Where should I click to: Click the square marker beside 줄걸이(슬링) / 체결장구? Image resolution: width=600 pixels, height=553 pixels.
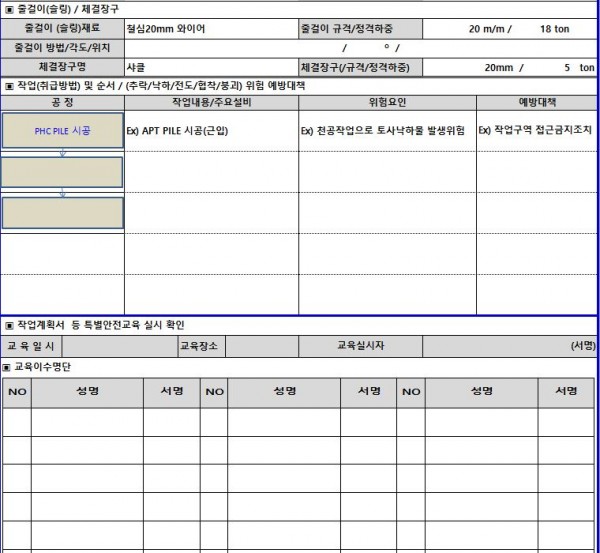[10, 9]
